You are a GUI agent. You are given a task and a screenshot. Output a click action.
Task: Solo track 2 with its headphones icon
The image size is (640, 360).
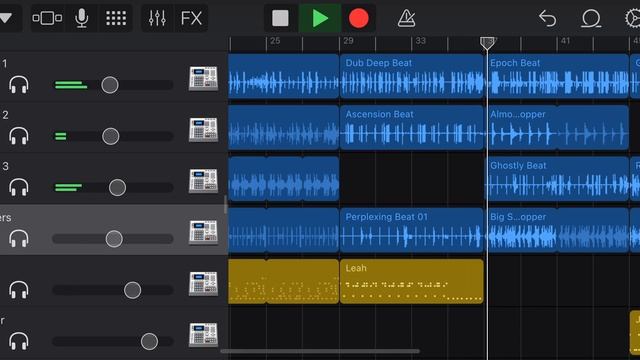(x=19, y=136)
